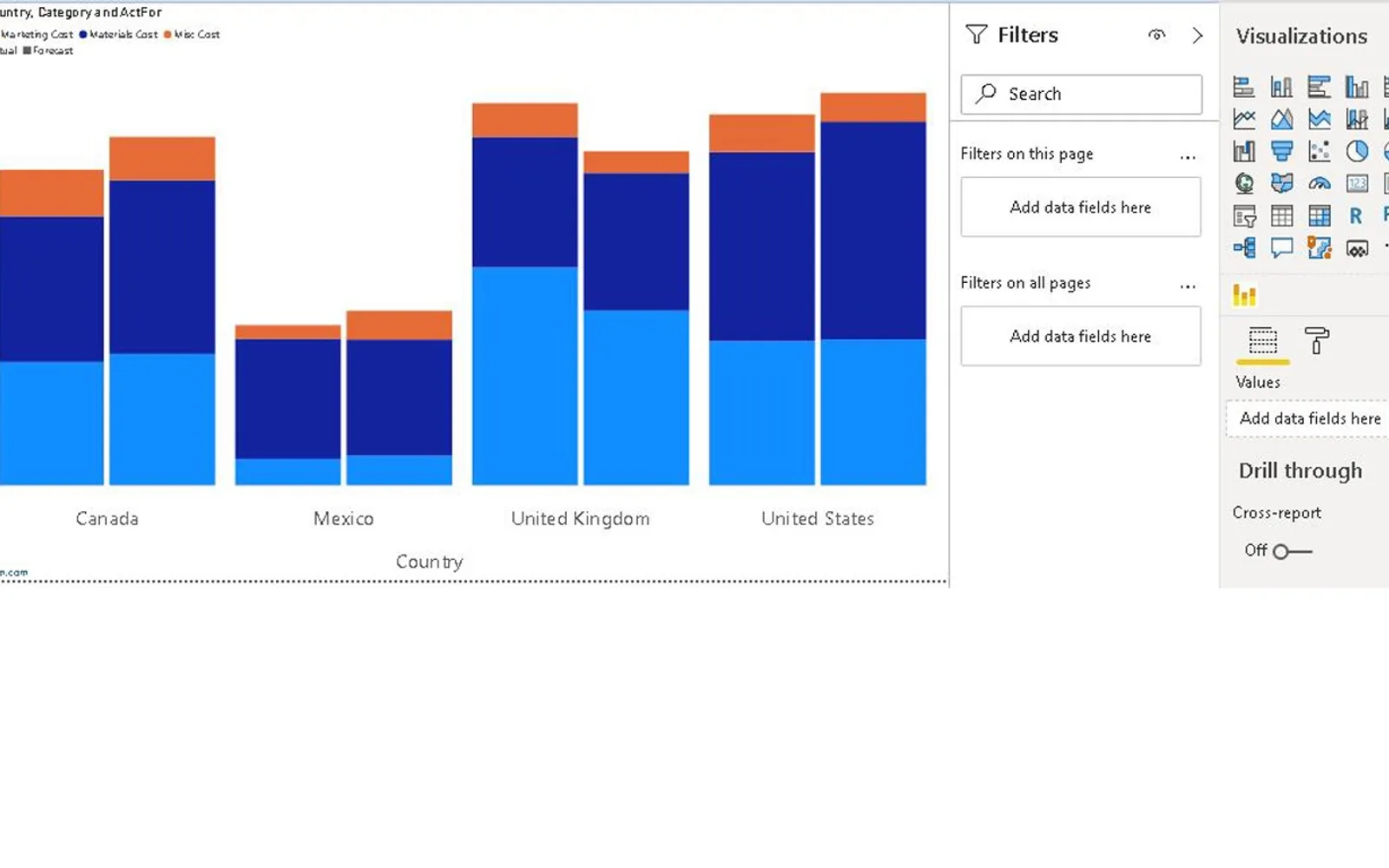This screenshot has height=868, width=1389.
Task: Select the funnel chart visual
Action: point(1281,151)
